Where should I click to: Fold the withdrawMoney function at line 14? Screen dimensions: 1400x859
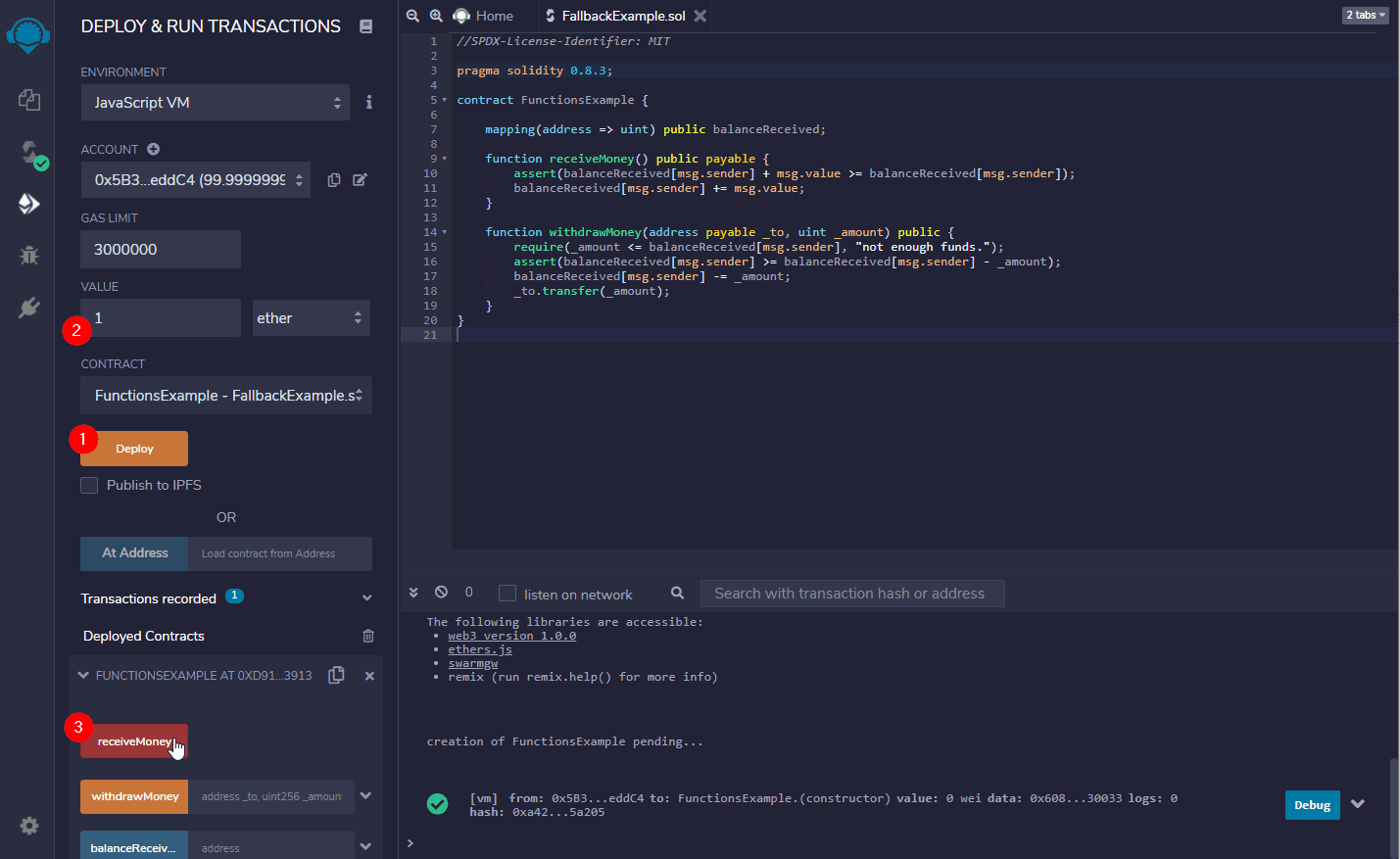[445, 232]
